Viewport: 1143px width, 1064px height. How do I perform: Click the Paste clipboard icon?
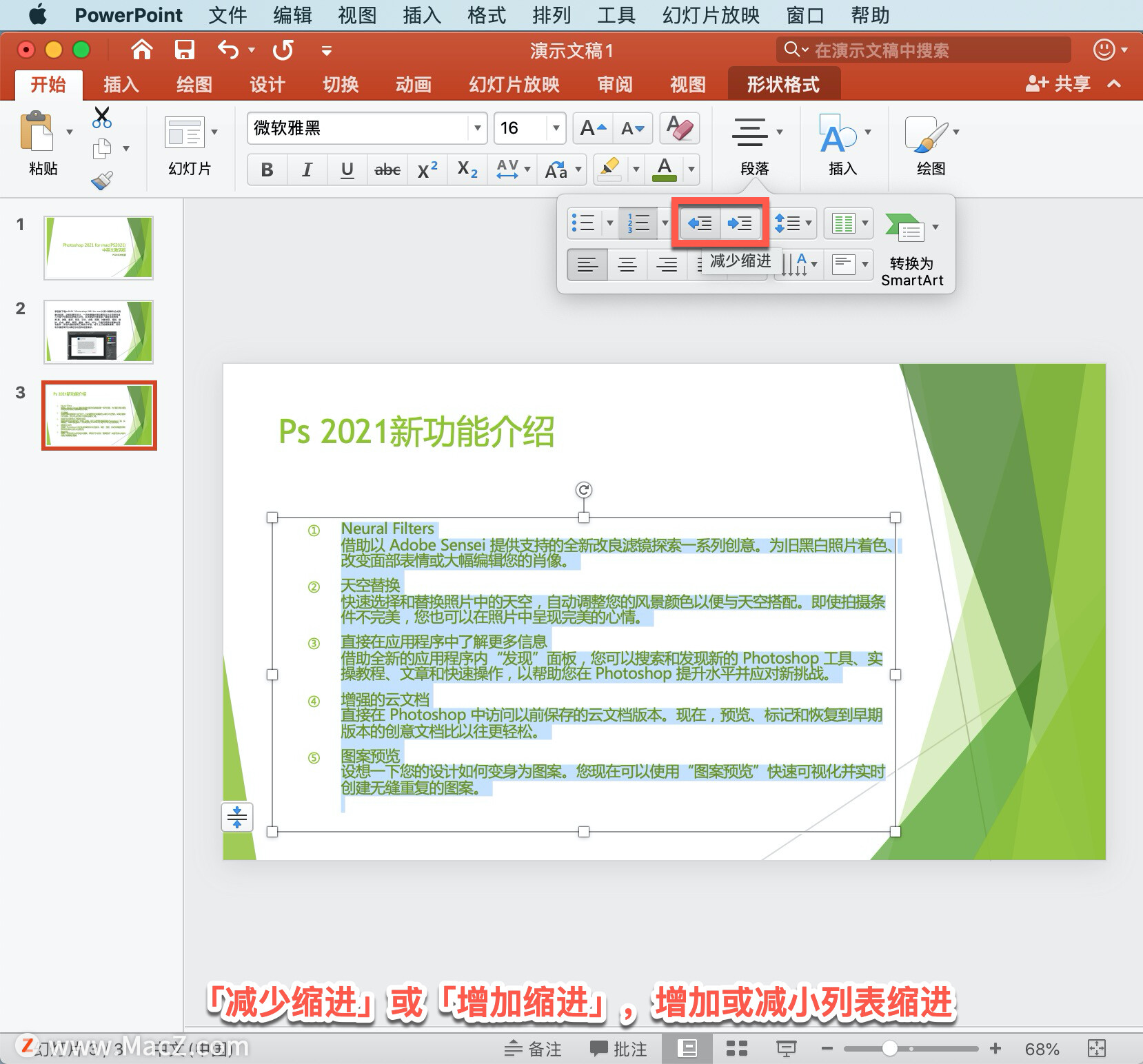point(37,131)
